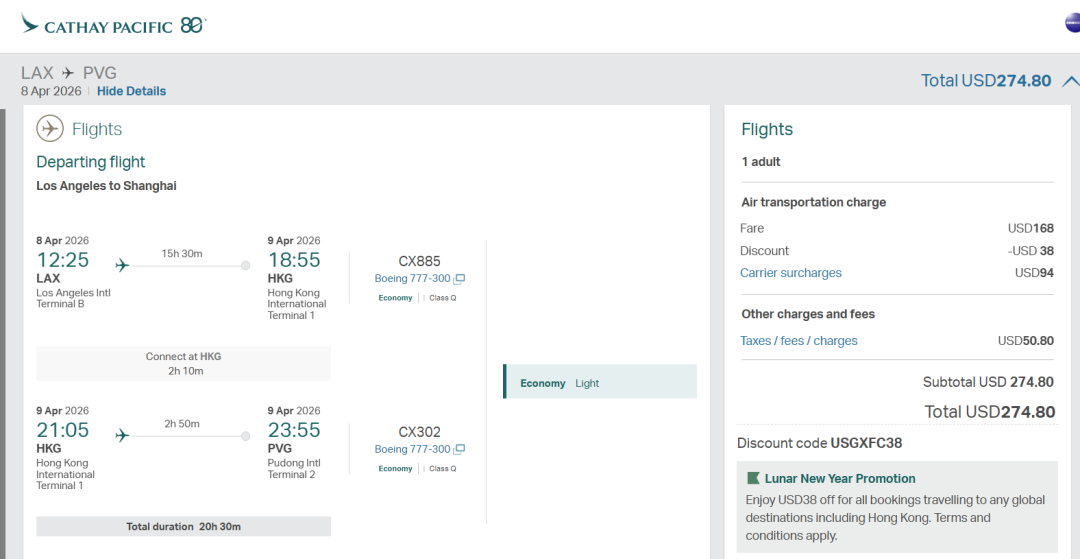Open popup icon next to CX302 aircraft type
Viewport: 1080px width, 559px height.
pyautogui.click(x=460, y=450)
